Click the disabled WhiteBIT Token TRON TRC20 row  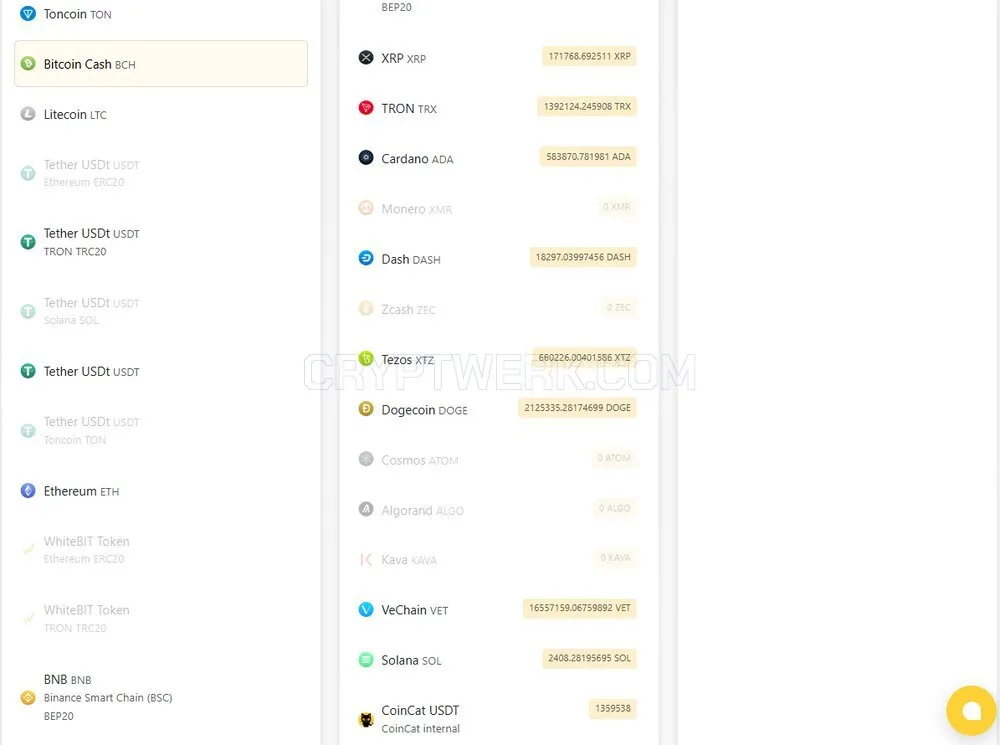tap(161, 619)
